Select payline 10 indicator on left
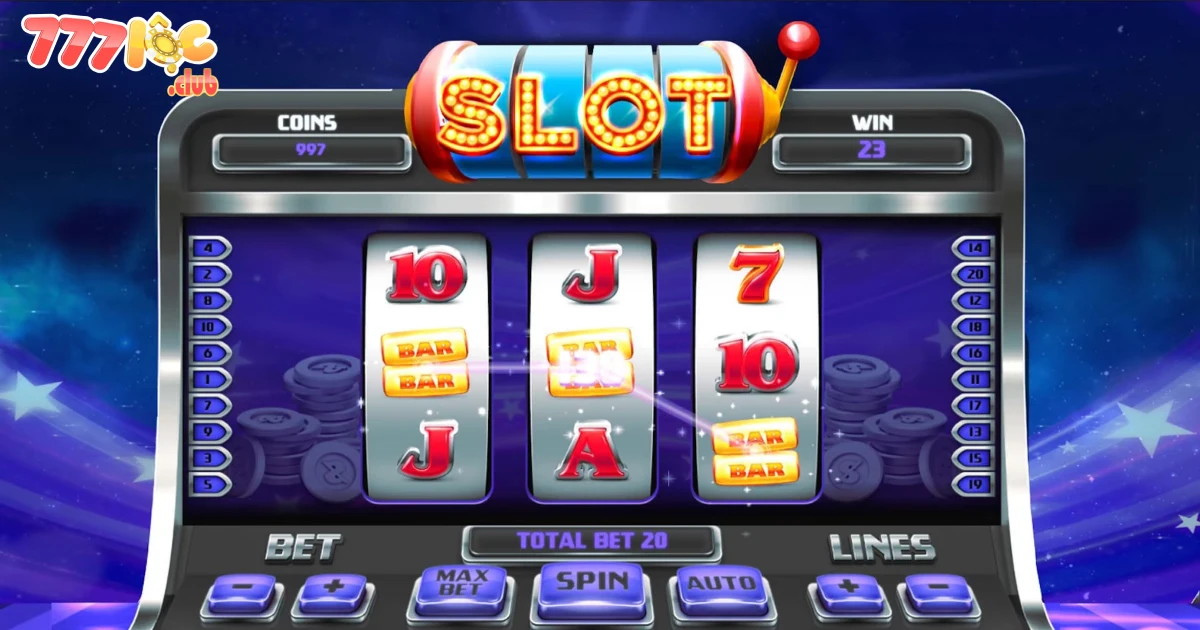1200x630 pixels. [x=210, y=326]
